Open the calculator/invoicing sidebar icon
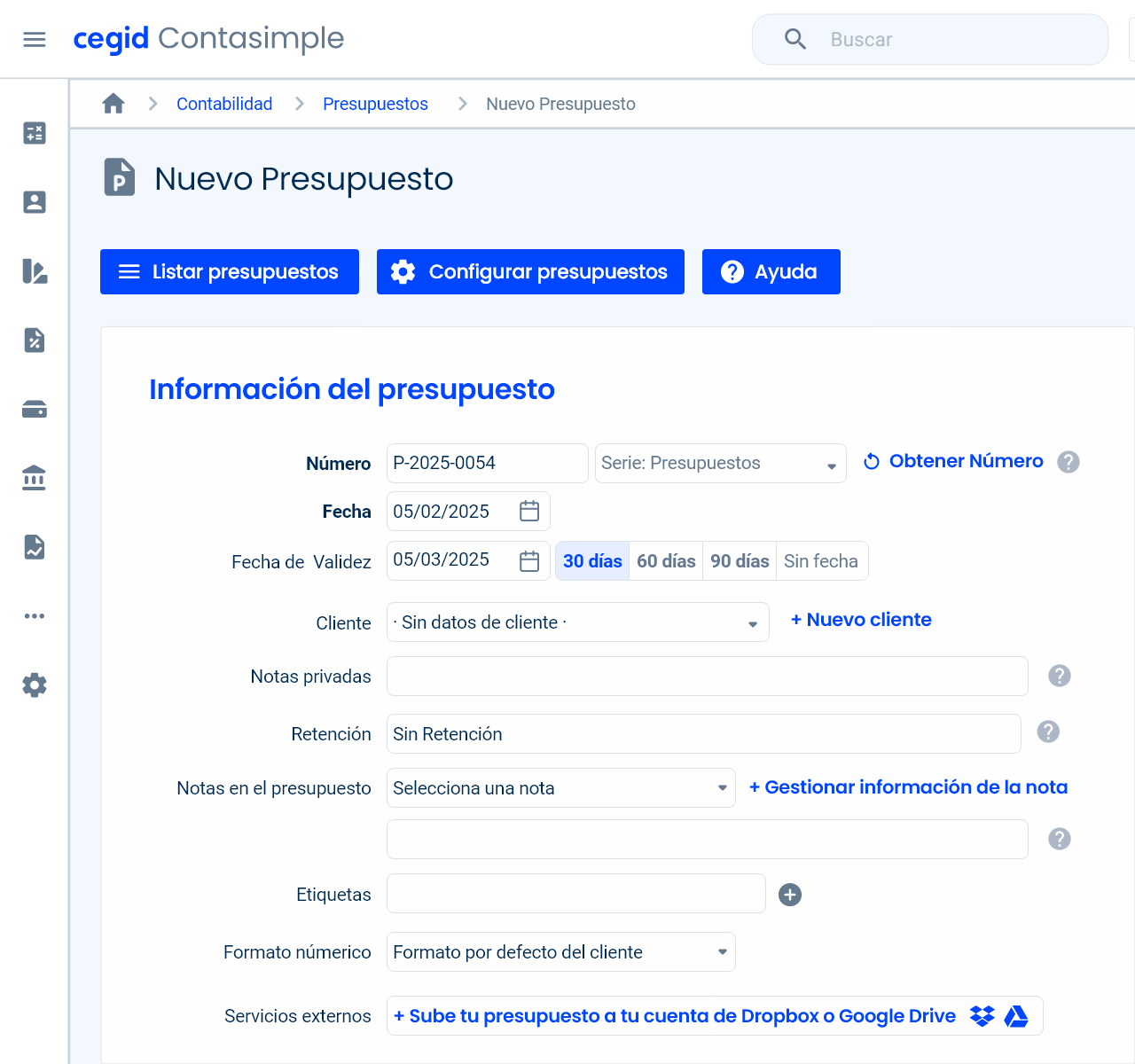The width and height of the screenshot is (1135, 1064). (x=34, y=134)
